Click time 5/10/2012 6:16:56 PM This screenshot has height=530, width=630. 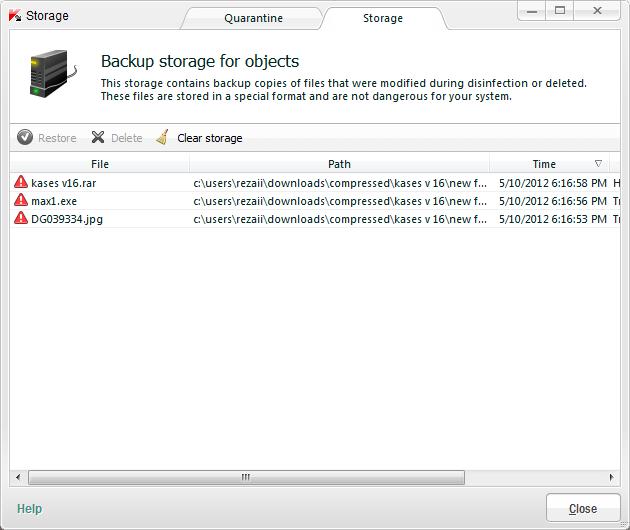(x=553, y=201)
